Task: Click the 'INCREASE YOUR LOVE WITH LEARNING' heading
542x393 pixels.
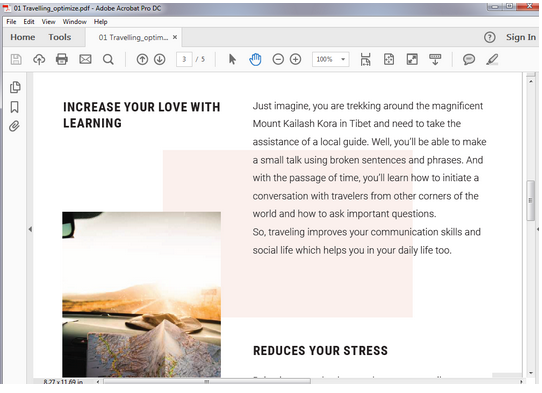Action: [141, 115]
